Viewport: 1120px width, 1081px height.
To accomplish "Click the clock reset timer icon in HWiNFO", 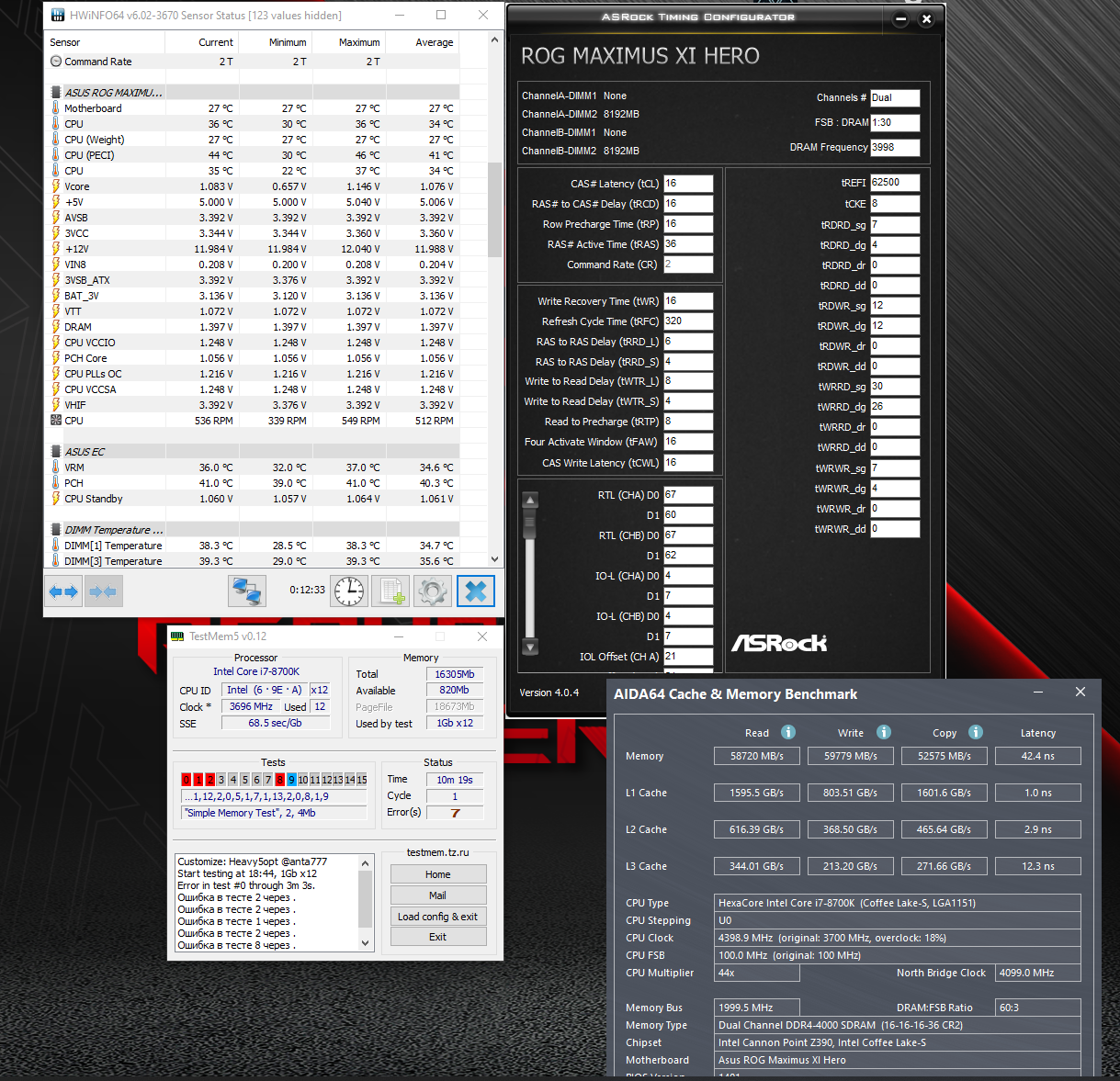I will coord(349,591).
